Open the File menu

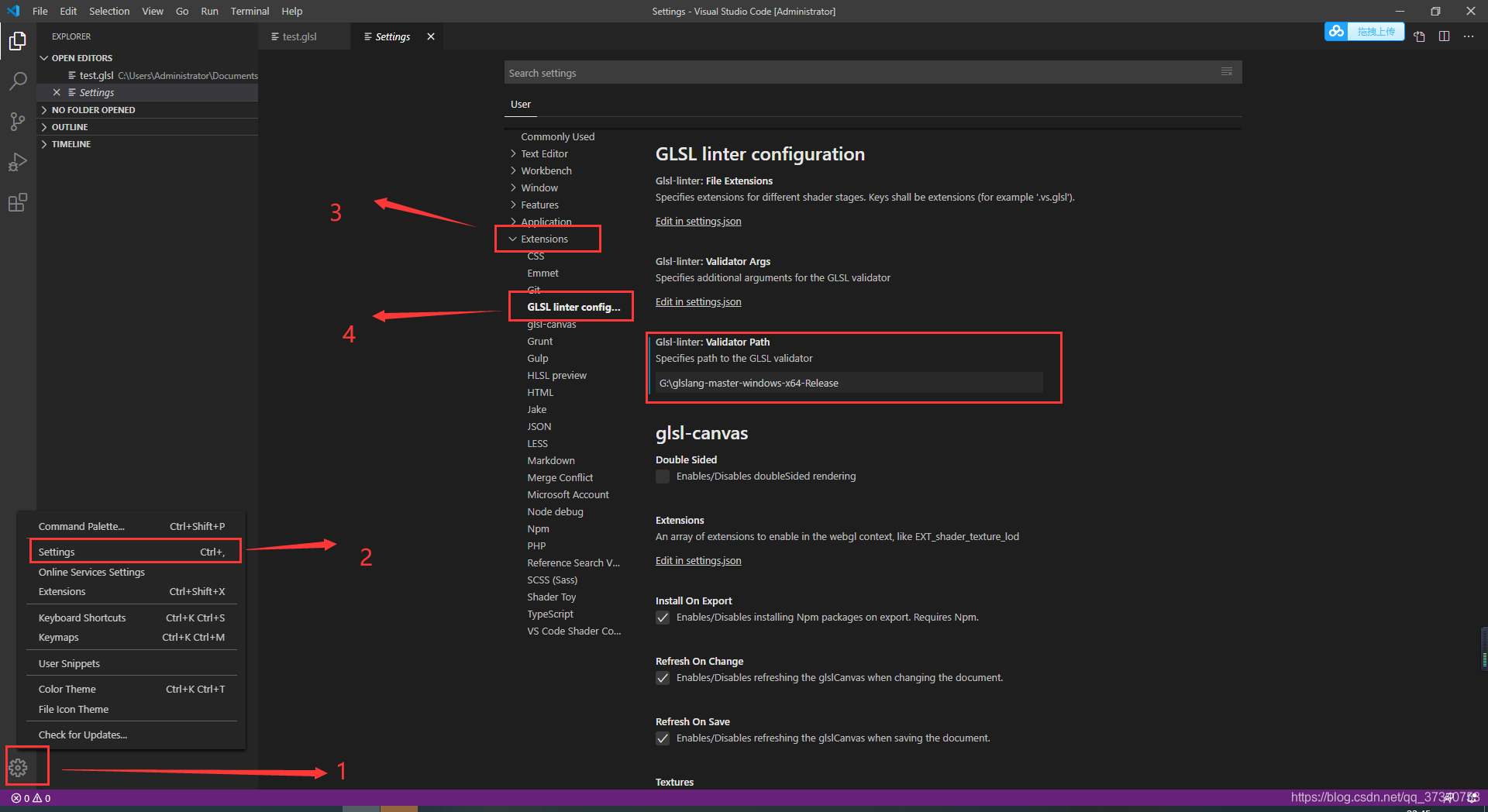pyautogui.click(x=40, y=11)
